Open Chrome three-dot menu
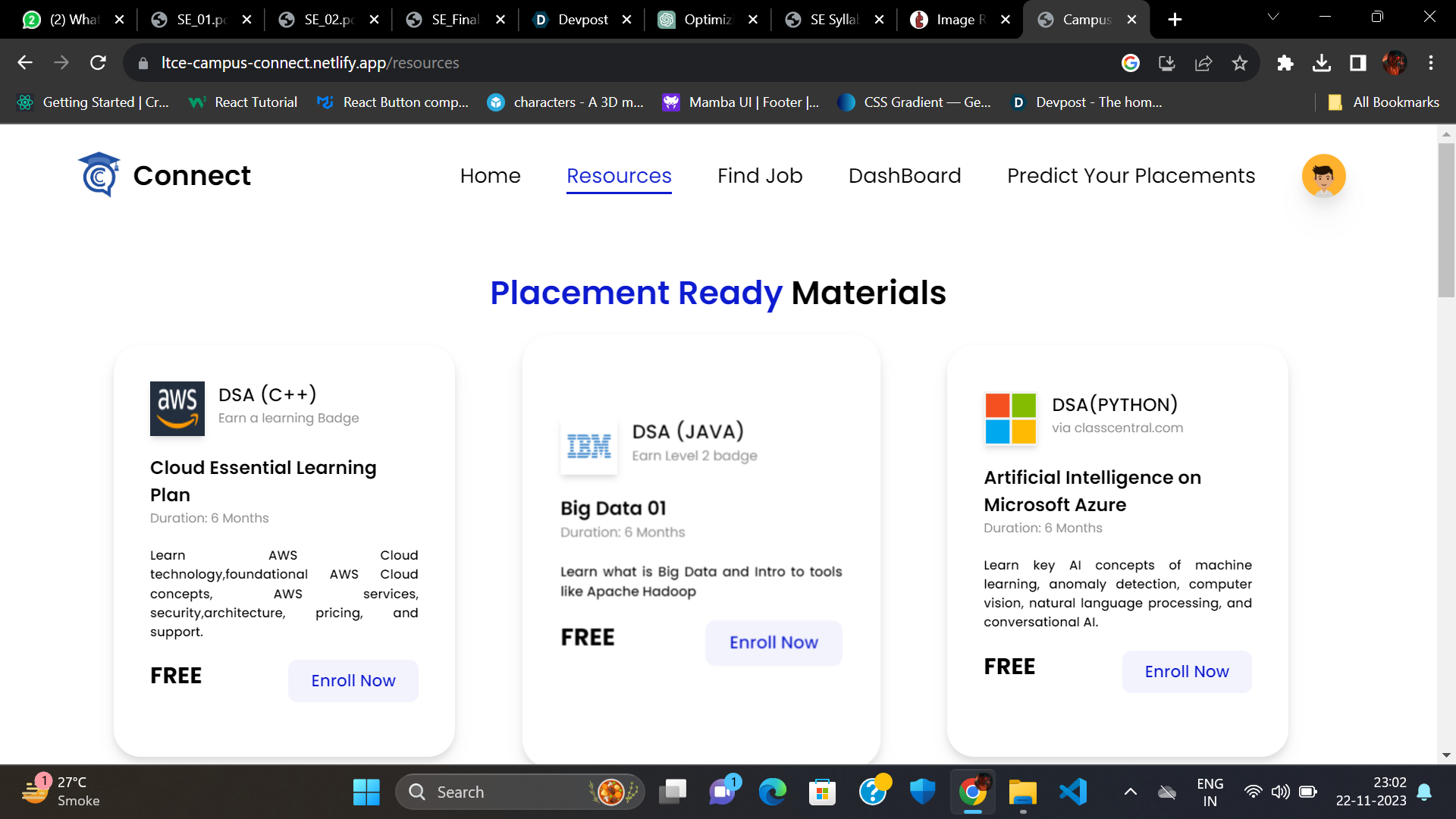The height and width of the screenshot is (819, 1456). click(1431, 63)
